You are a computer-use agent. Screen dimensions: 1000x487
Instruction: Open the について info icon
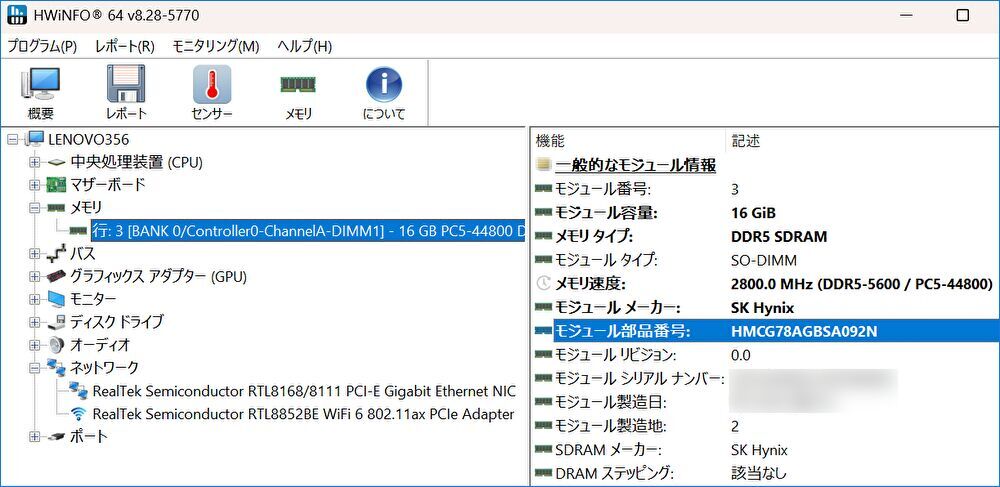tap(384, 93)
